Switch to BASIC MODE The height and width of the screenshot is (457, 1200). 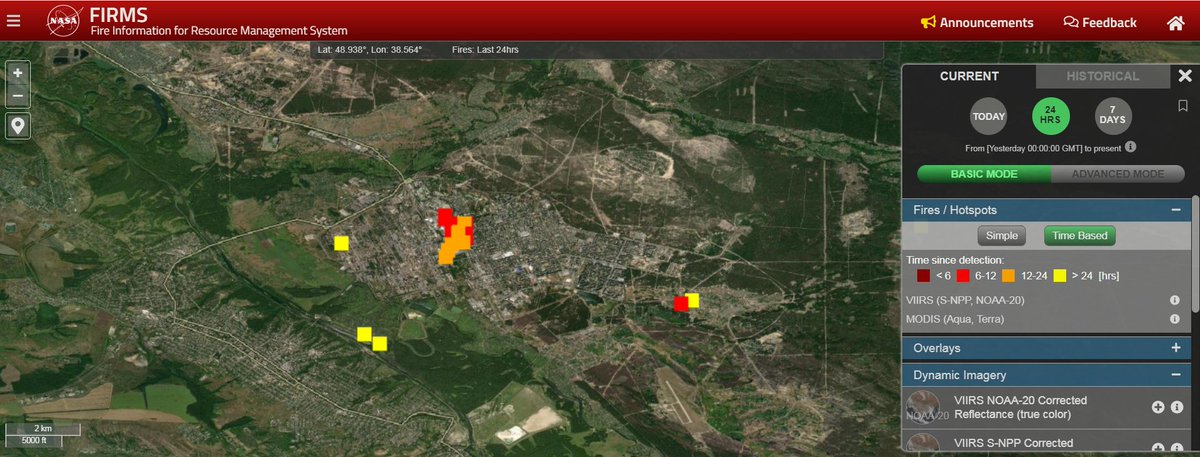[984, 174]
